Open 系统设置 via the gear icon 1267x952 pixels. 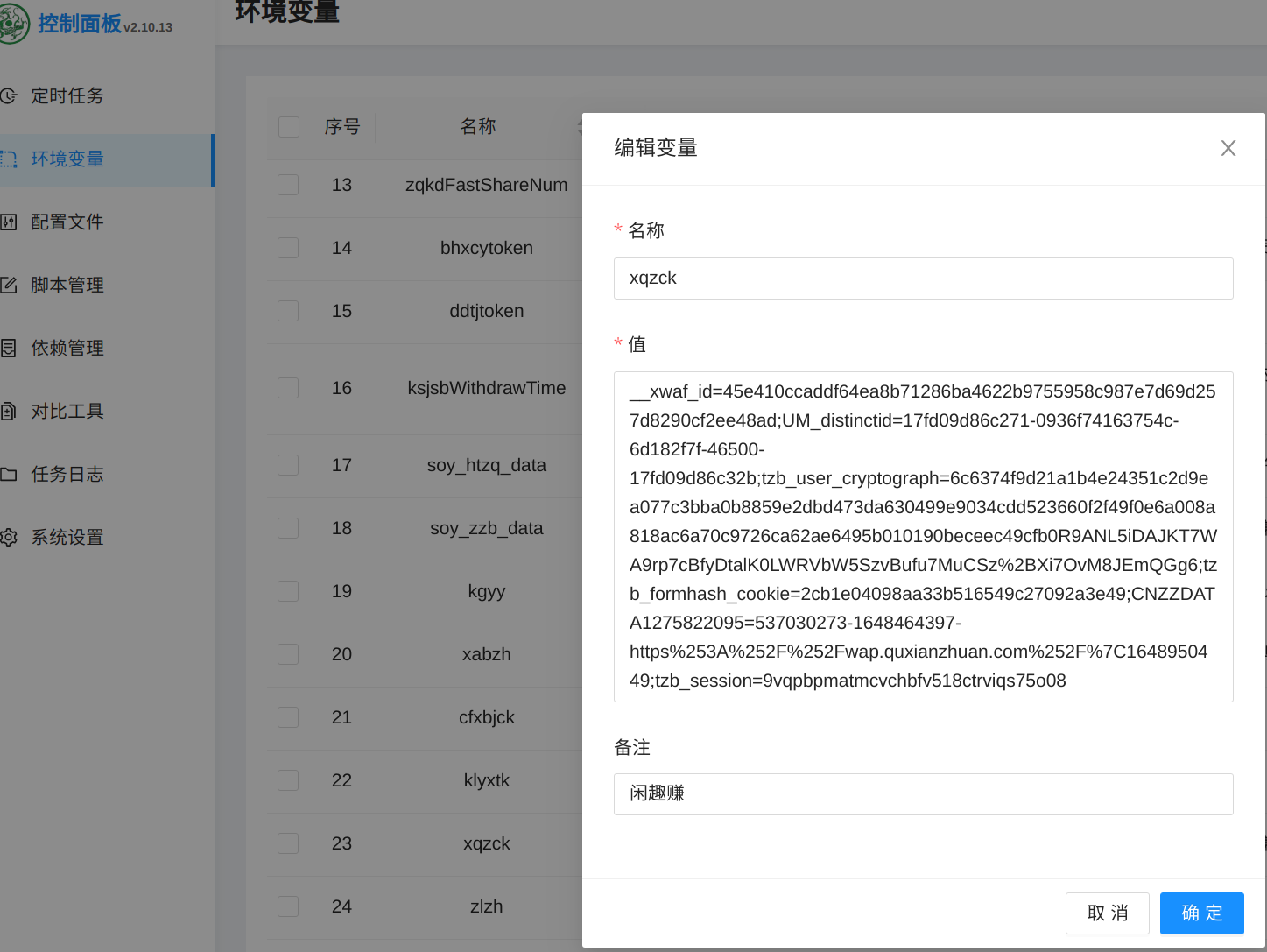tap(11, 537)
